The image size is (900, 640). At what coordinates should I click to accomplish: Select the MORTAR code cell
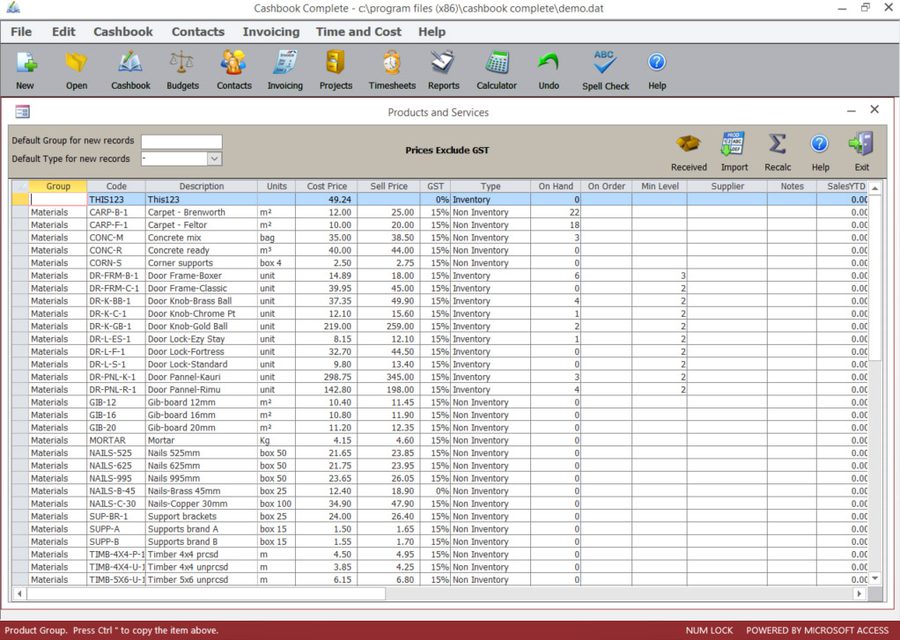point(116,440)
